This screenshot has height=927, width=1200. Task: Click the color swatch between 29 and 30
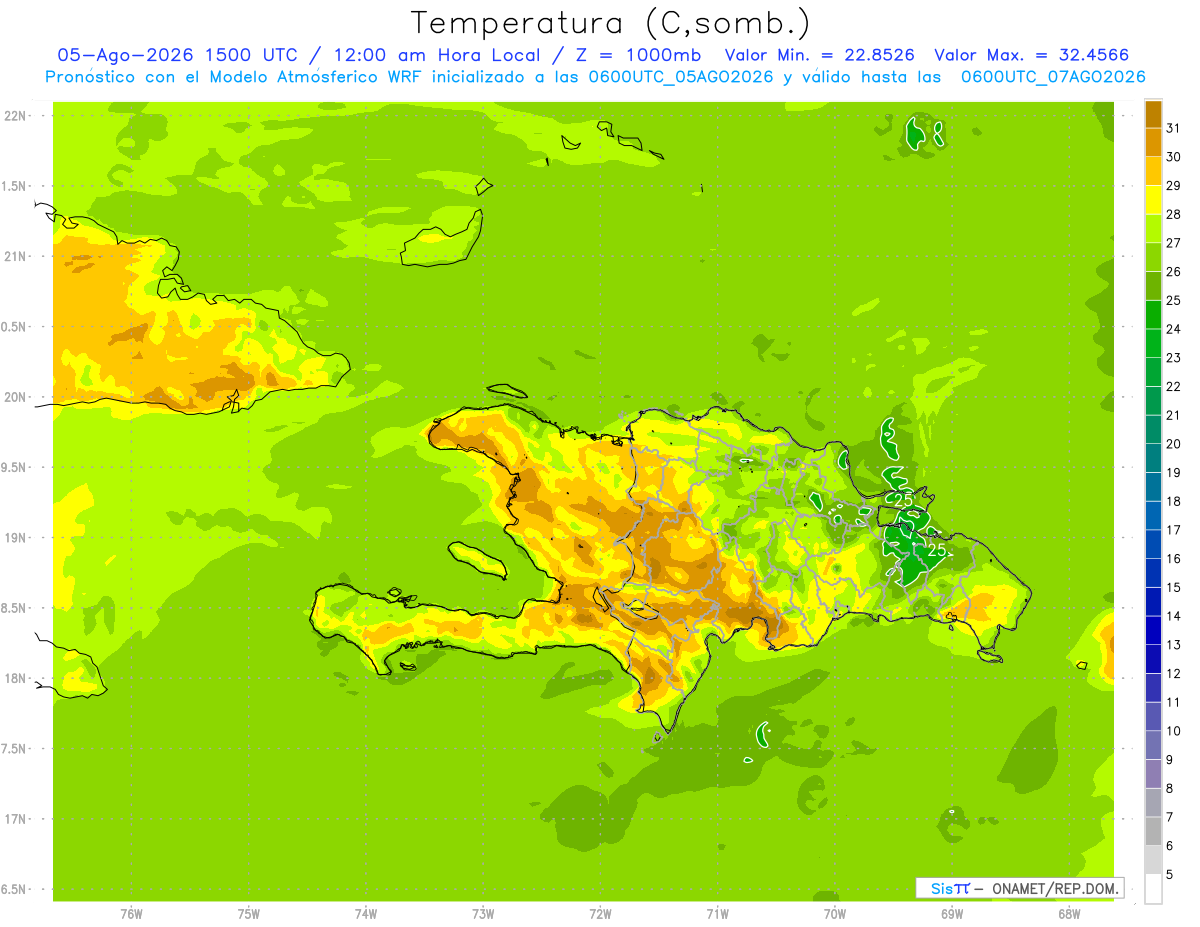coord(1153,171)
